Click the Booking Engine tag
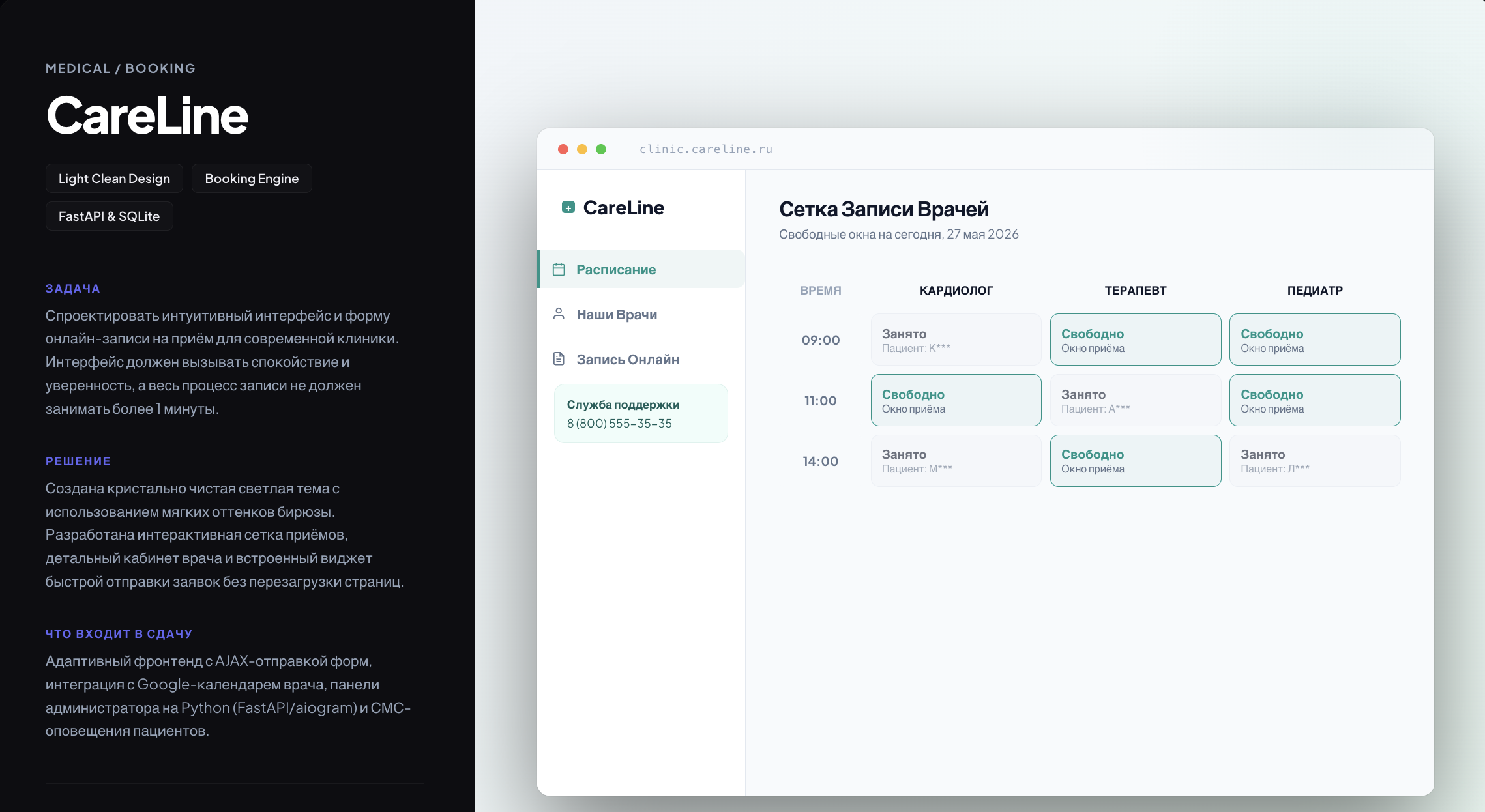The height and width of the screenshot is (812, 1485). coord(252,179)
